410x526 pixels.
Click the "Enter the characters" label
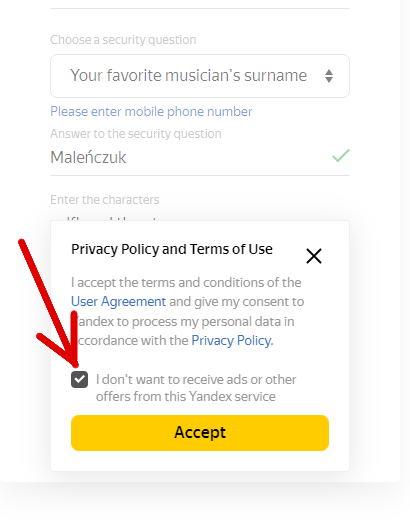click(105, 200)
